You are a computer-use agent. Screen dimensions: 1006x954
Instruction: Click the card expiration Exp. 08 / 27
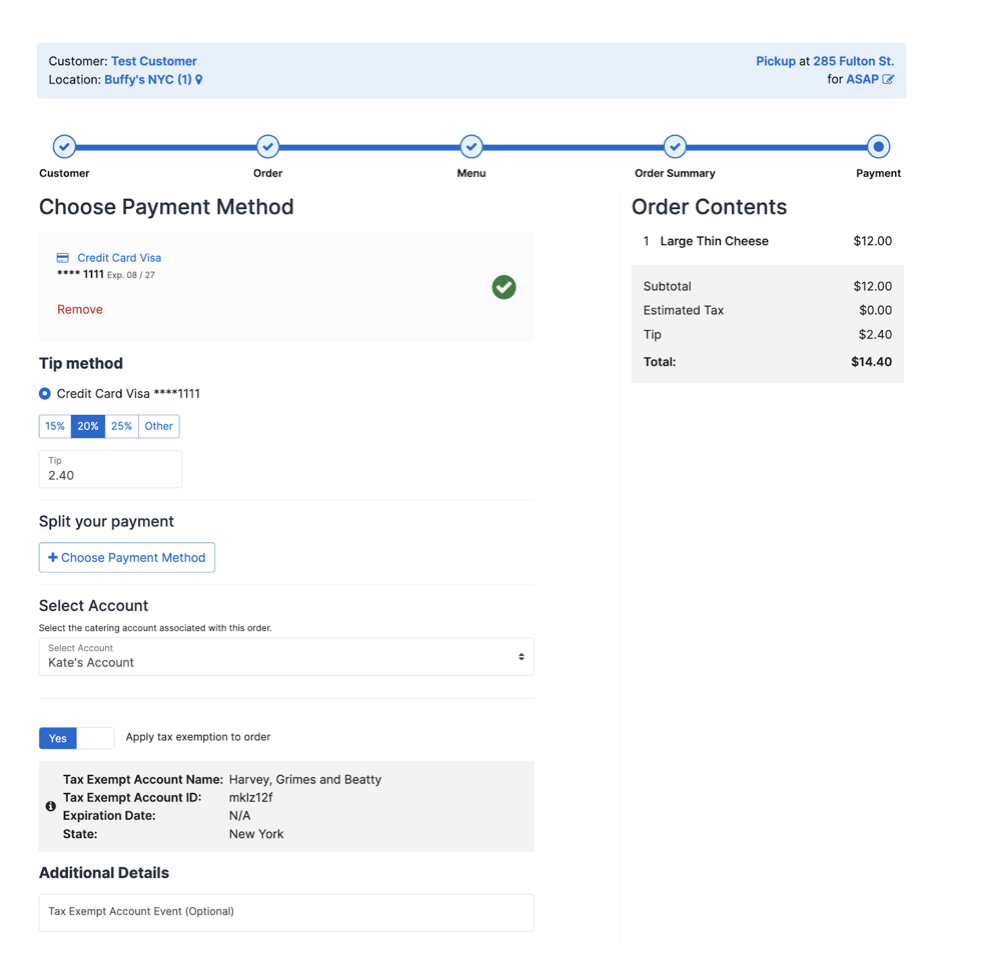click(x=131, y=275)
